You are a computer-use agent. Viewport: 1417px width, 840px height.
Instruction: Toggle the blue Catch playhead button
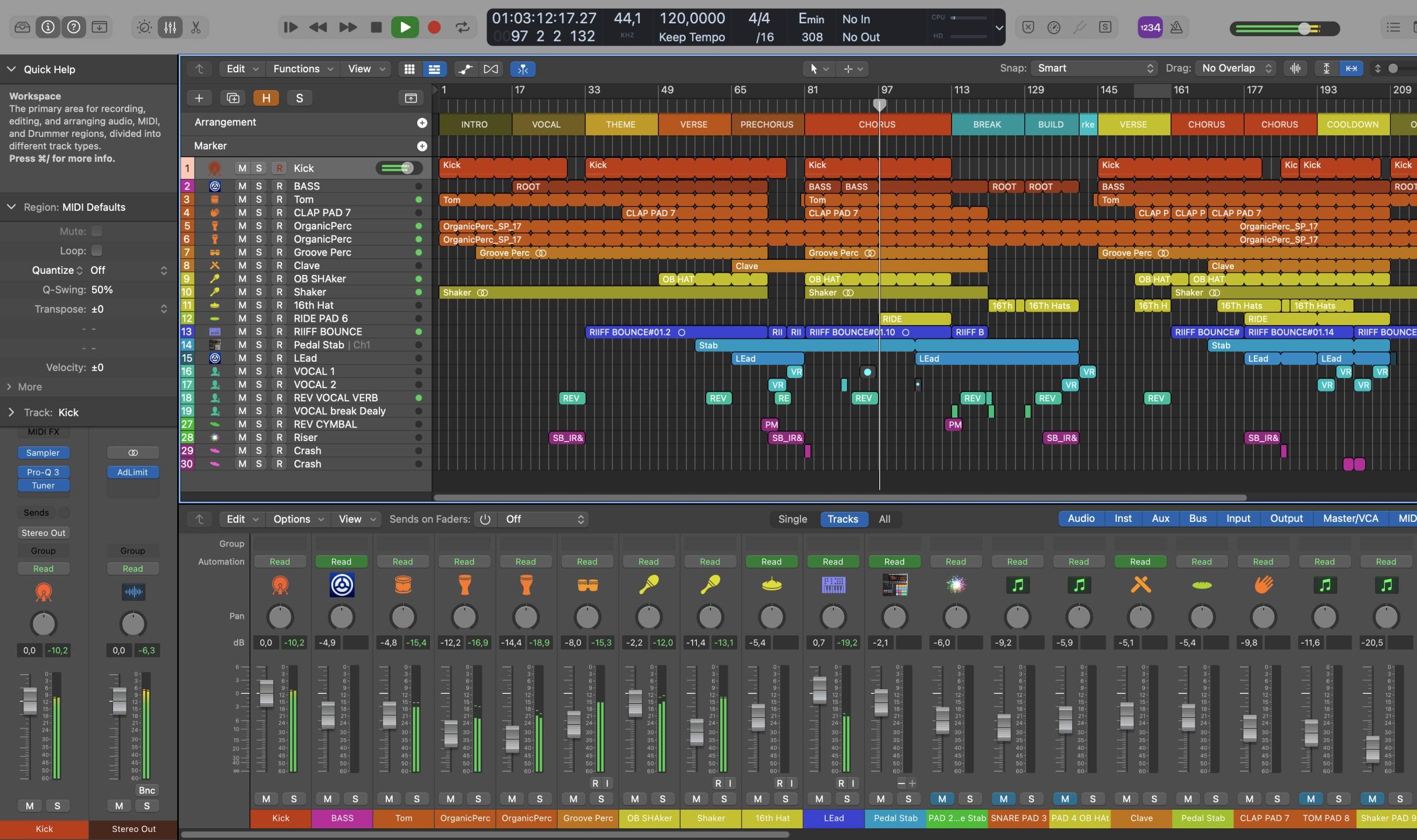[x=523, y=69]
